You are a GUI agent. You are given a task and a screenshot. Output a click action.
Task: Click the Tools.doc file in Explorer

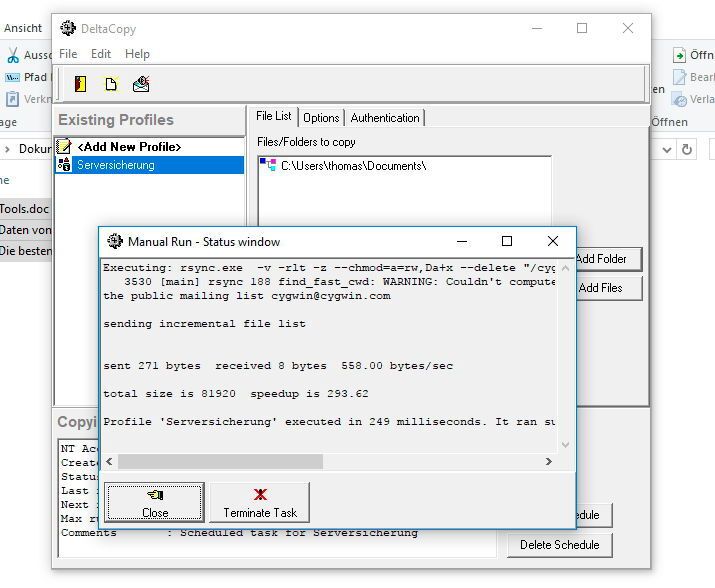tap(24, 209)
